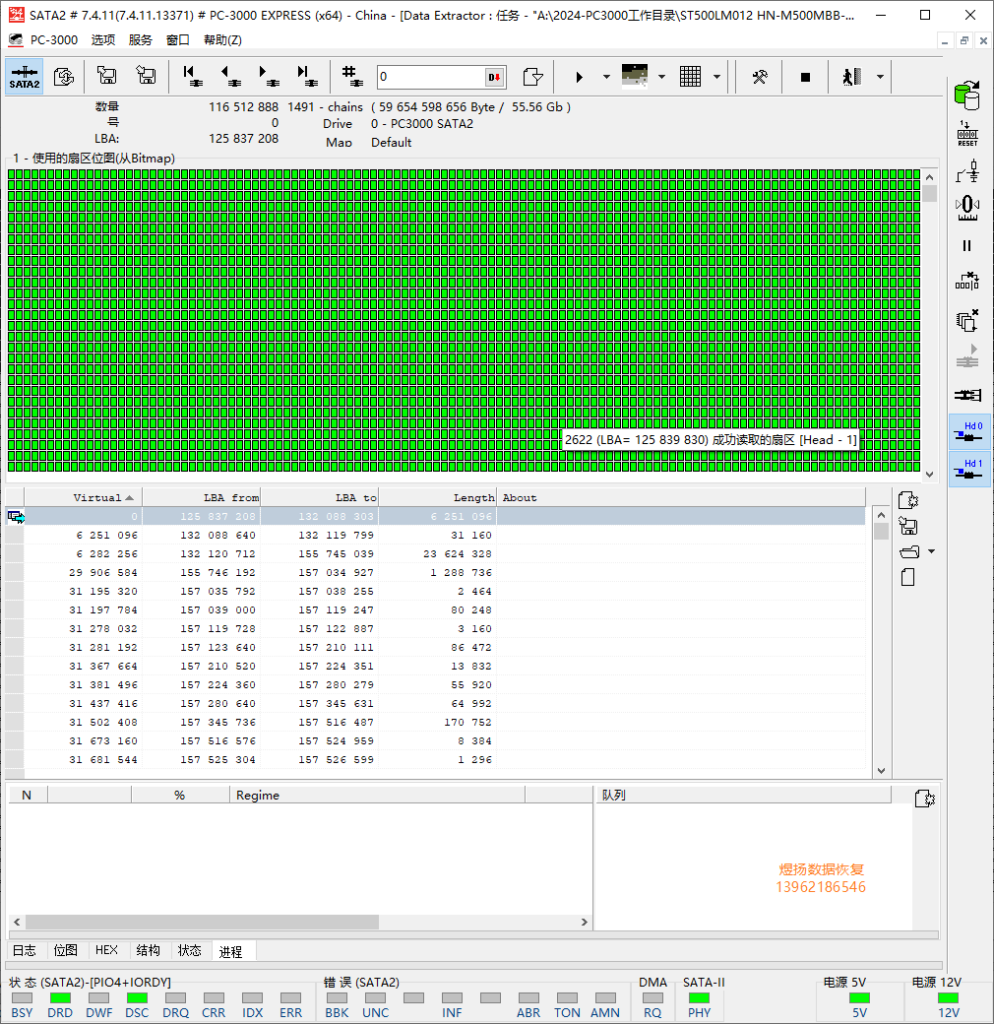This screenshot has height=1024, width=994.
Task: Click the map legend image icon
Action: coord(634,76)
